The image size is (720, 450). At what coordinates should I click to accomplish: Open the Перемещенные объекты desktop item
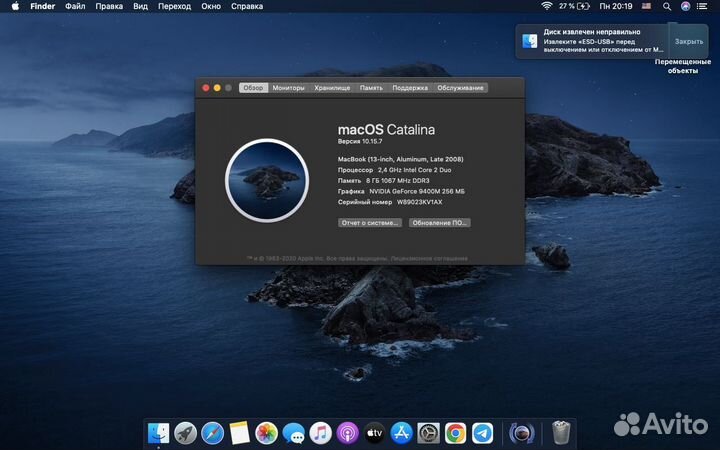click(x=683, y=66)
